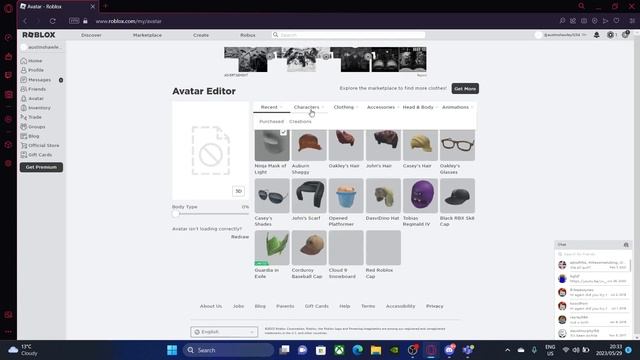
Task: Expand the Recent dropdown tab
Action: (271, 107)
